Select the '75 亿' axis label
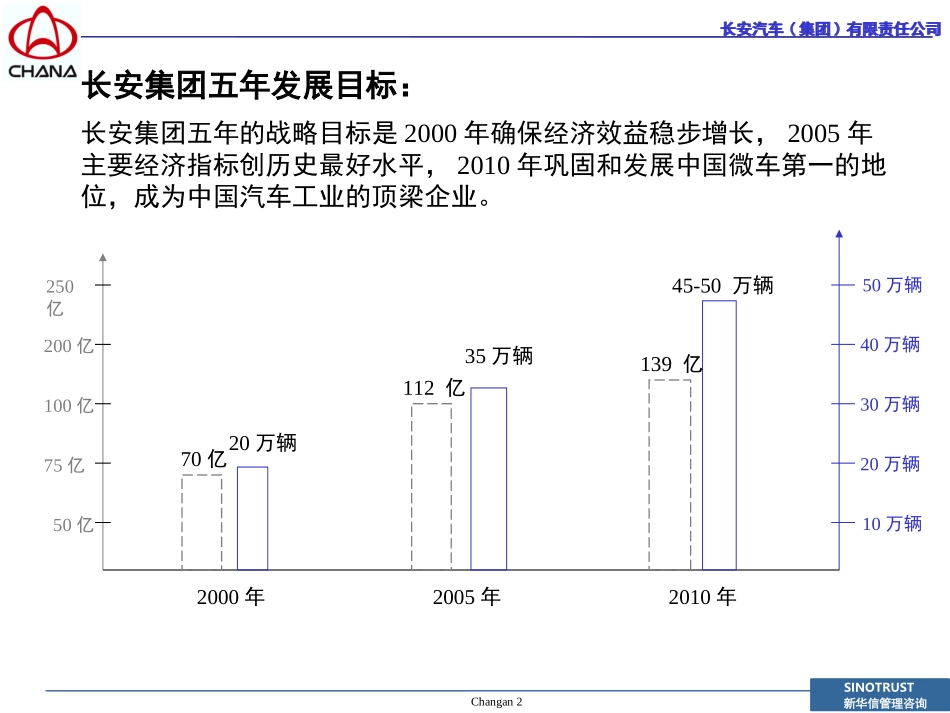 pyautogui.click(x=64, y=465)
